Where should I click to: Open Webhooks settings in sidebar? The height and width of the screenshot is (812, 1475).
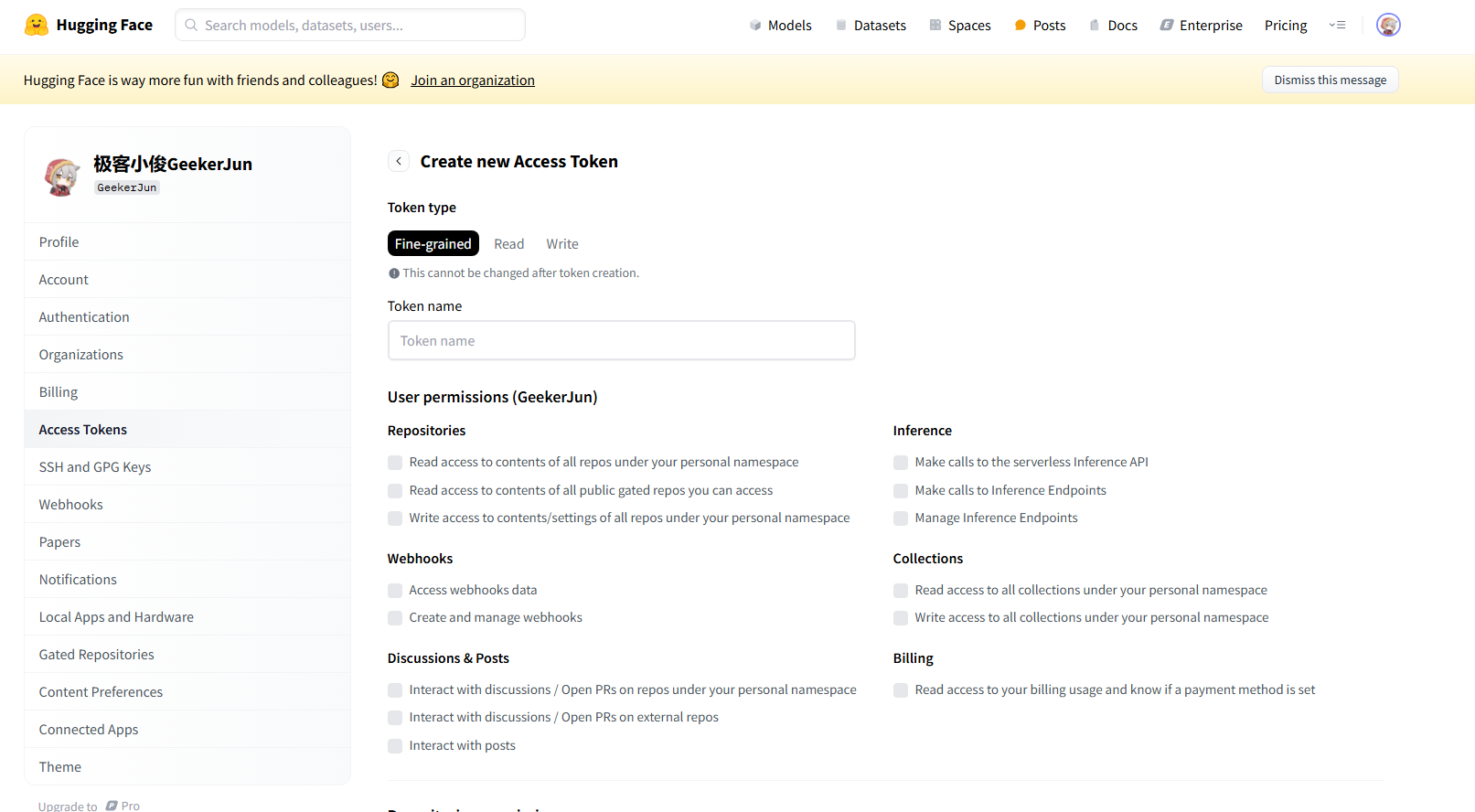coord(187,504)
